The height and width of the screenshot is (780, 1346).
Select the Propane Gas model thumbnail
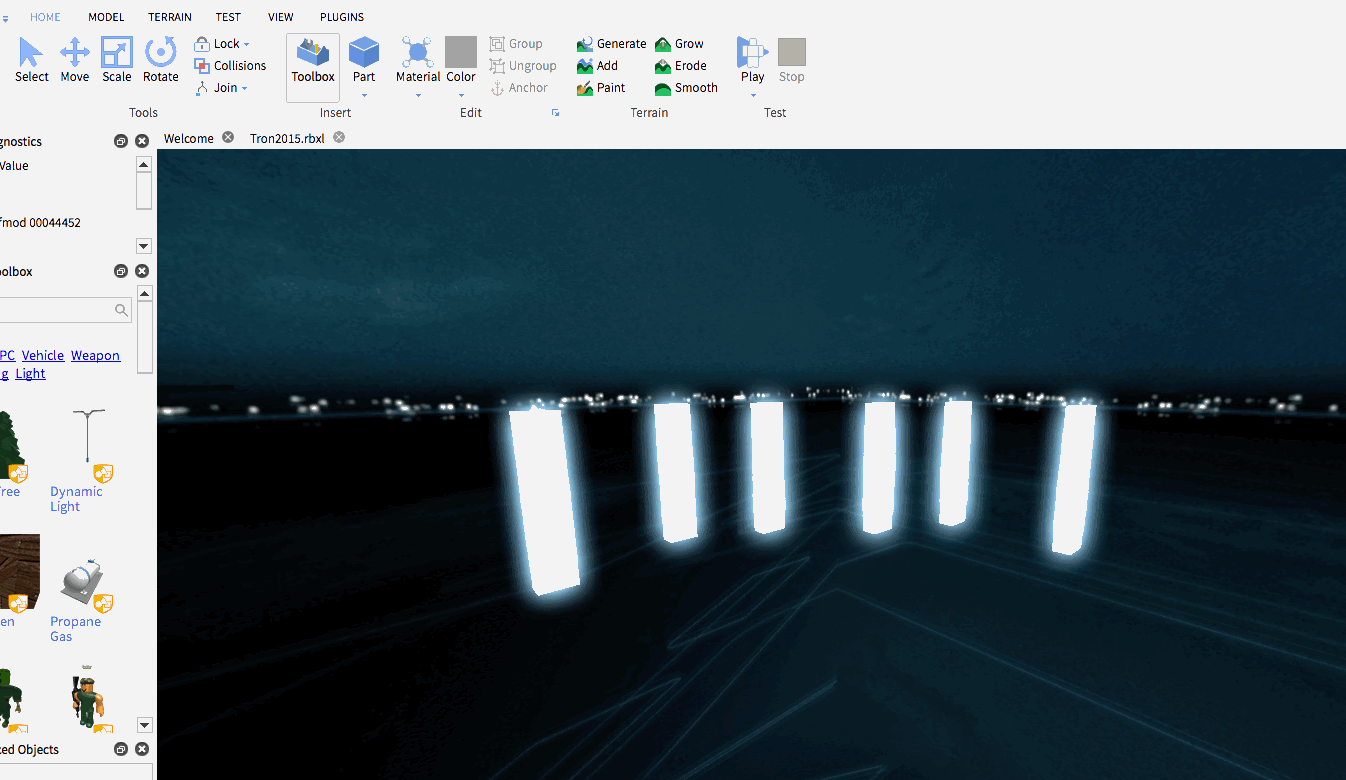pos(84,585)
